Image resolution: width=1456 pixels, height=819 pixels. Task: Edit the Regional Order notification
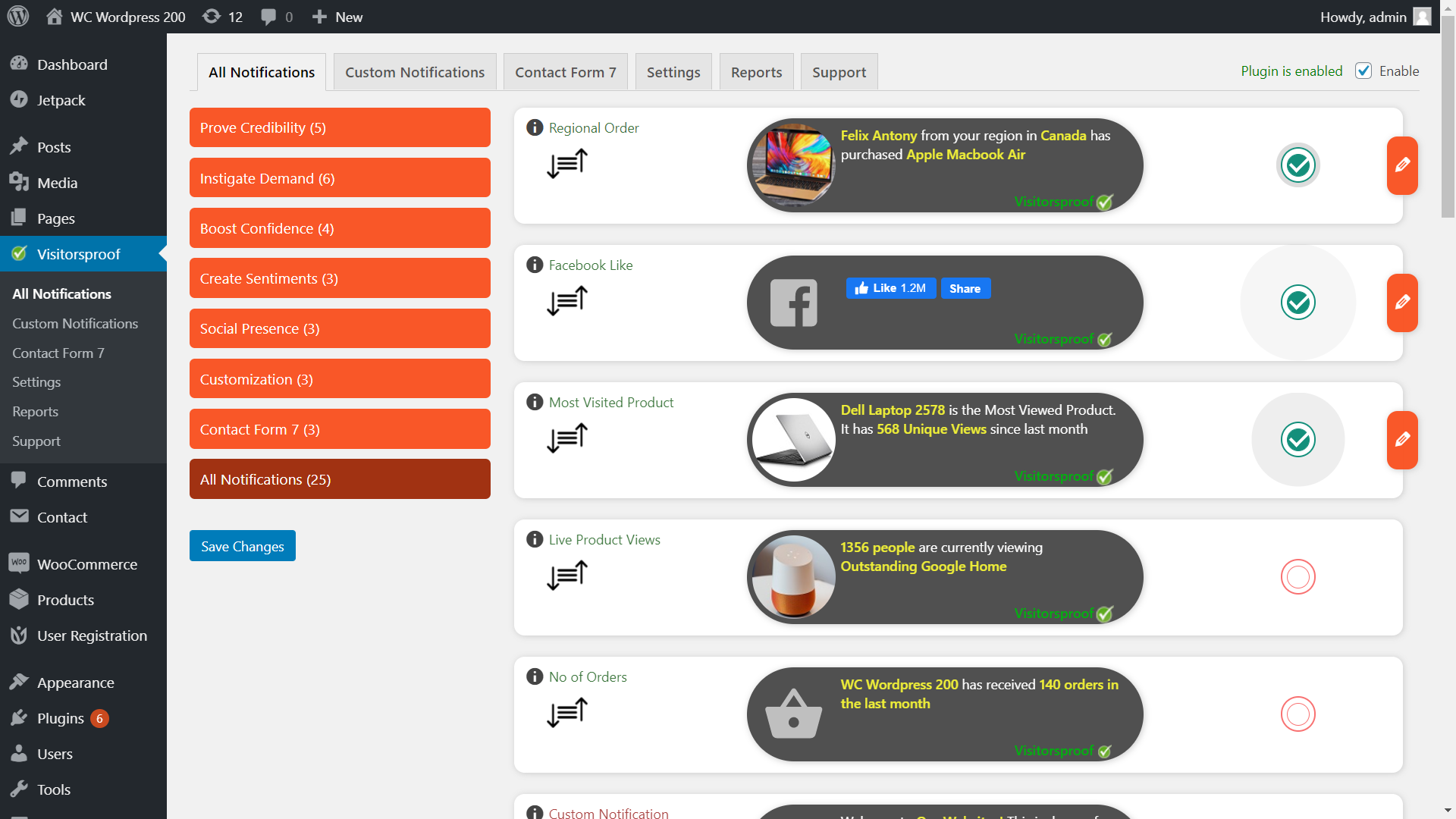[x=1402, y=165]
